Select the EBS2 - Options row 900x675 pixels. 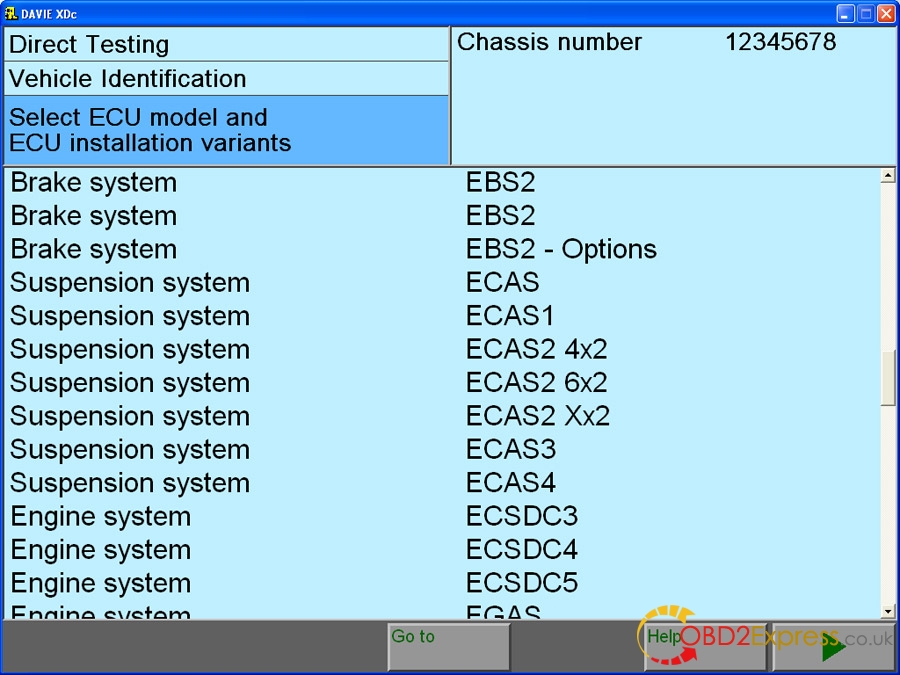(x=442, y=249)
